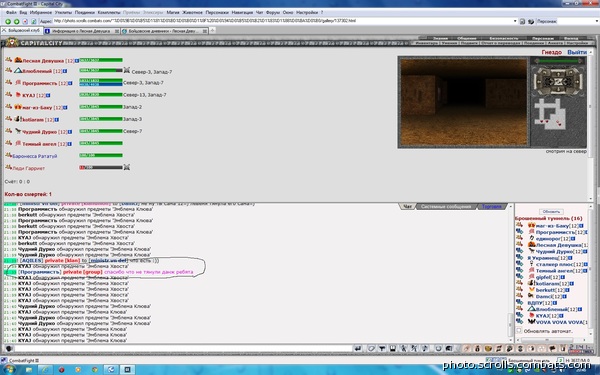Click the smiley face icon in bottom toolbar

coord(439,349)
